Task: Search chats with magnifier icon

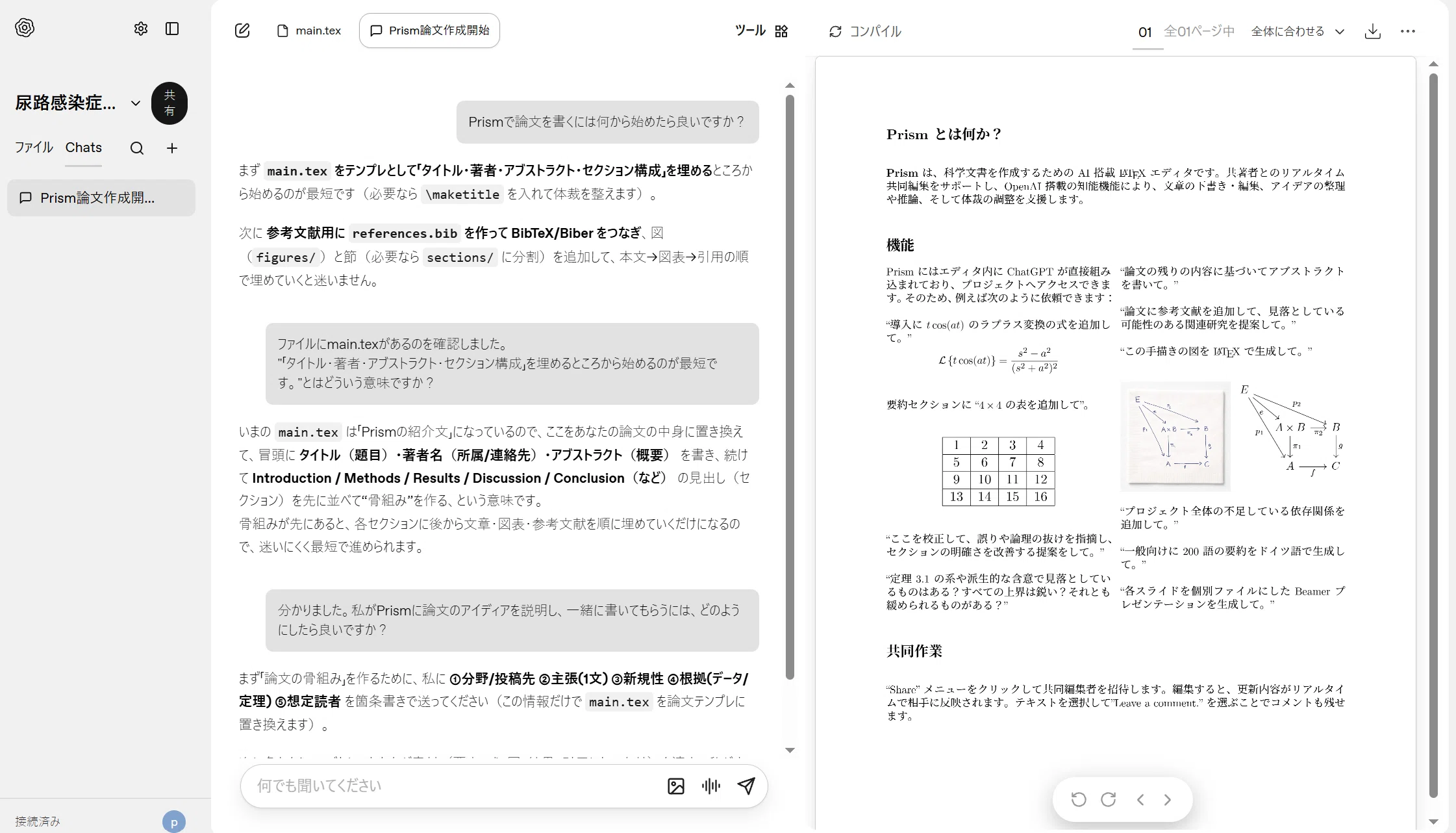Action: (137, 148)
